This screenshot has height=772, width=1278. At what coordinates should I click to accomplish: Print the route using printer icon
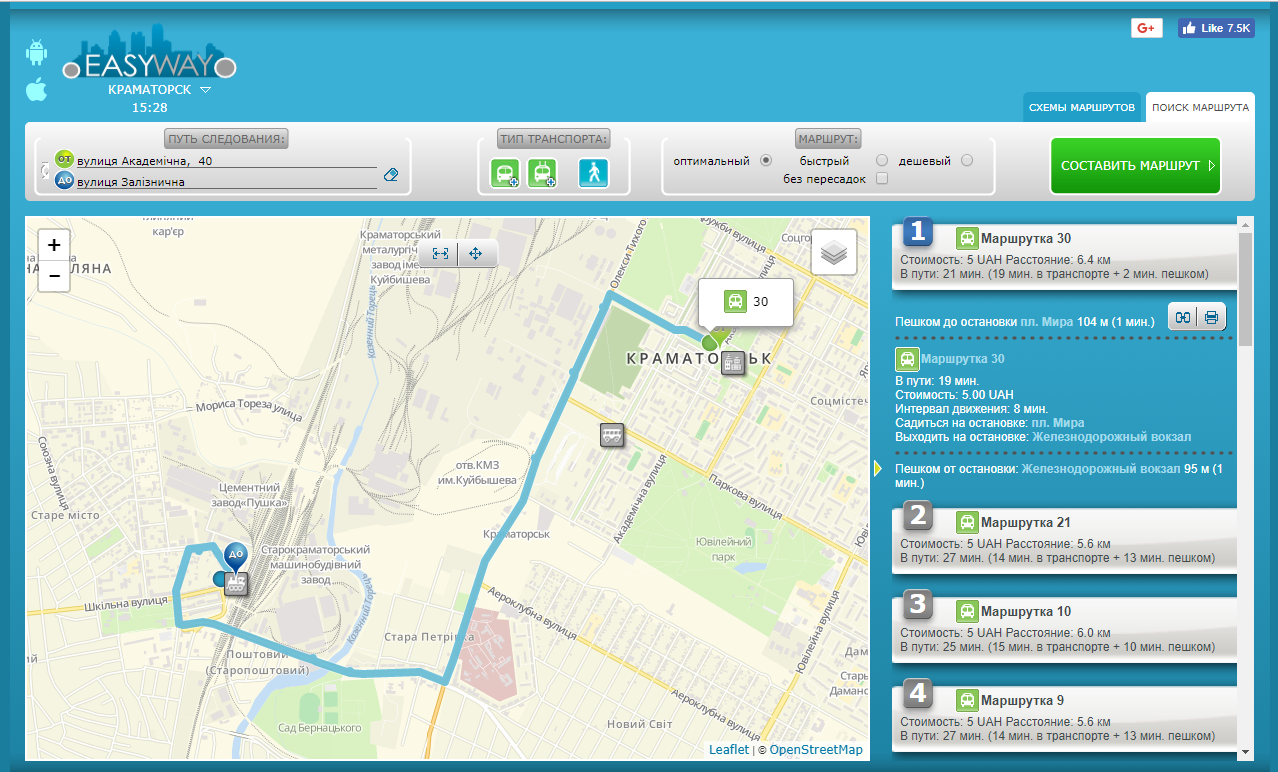[x=1211, y=318]
